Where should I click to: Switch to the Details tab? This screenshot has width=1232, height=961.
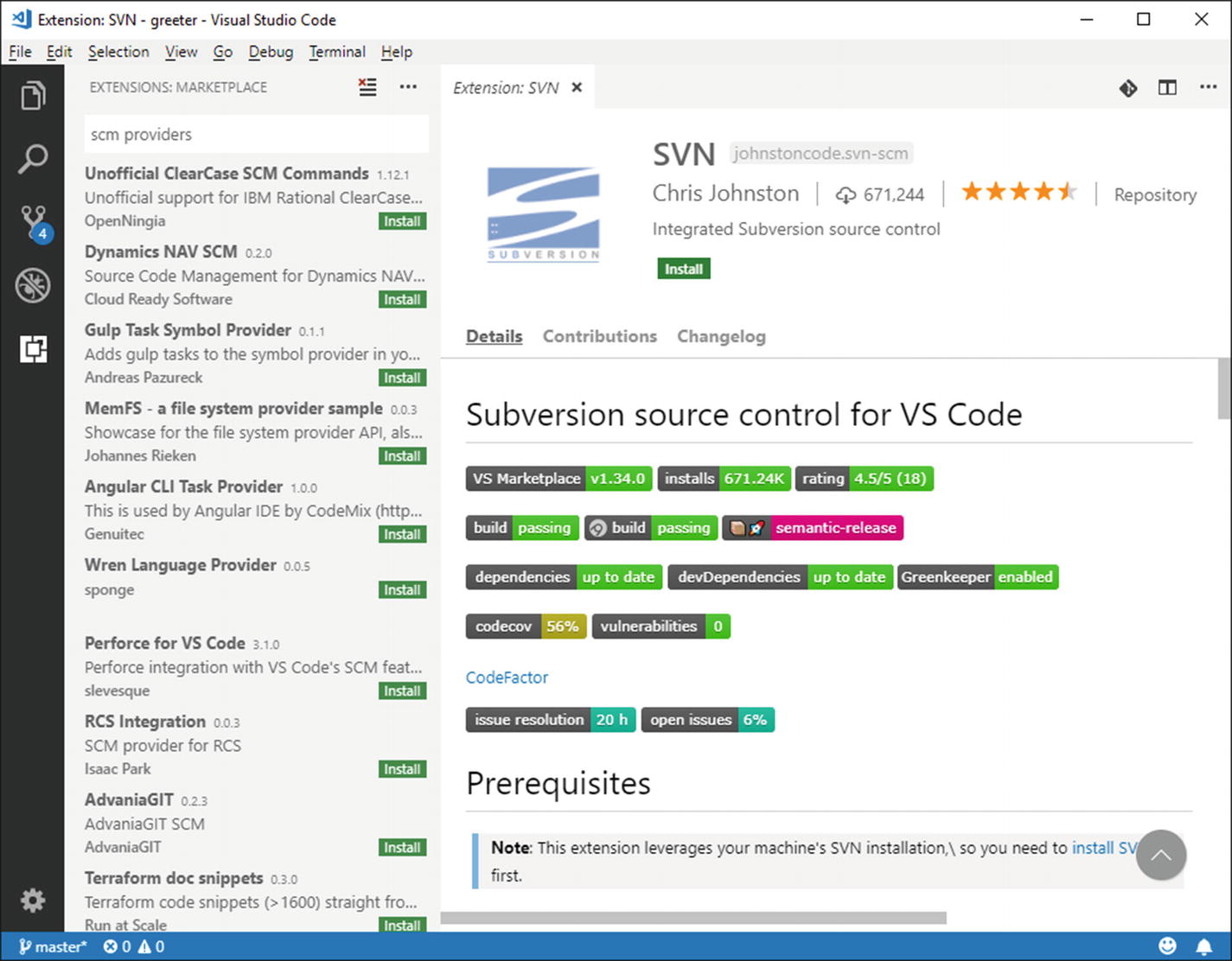click(x=494, y=336)
